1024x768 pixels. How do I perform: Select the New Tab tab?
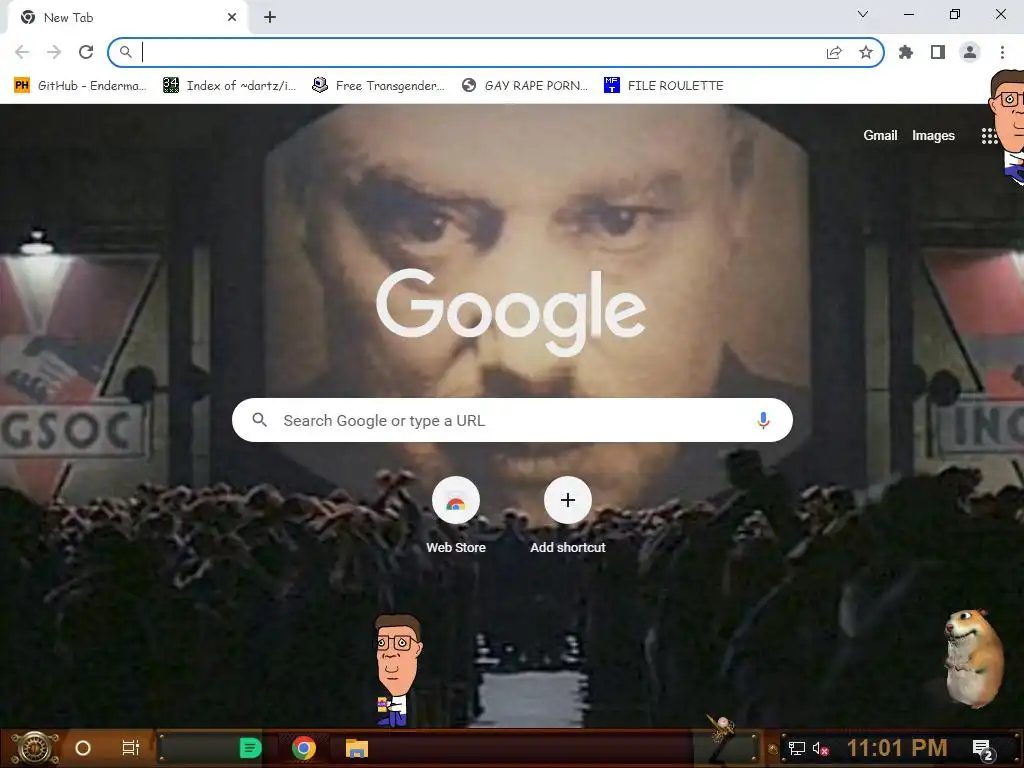click(128, 18)
